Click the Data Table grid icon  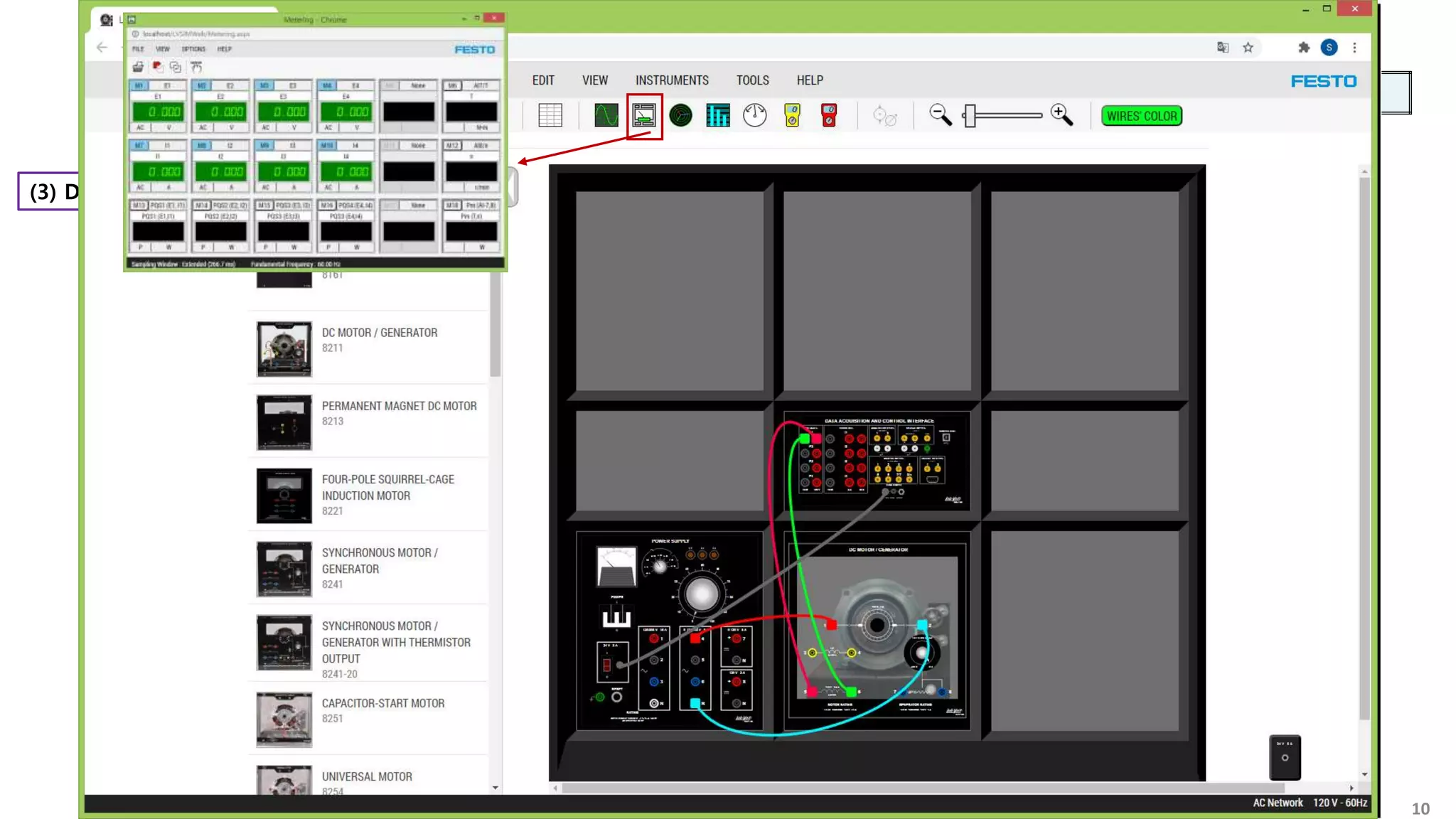[x=550, y=115]
